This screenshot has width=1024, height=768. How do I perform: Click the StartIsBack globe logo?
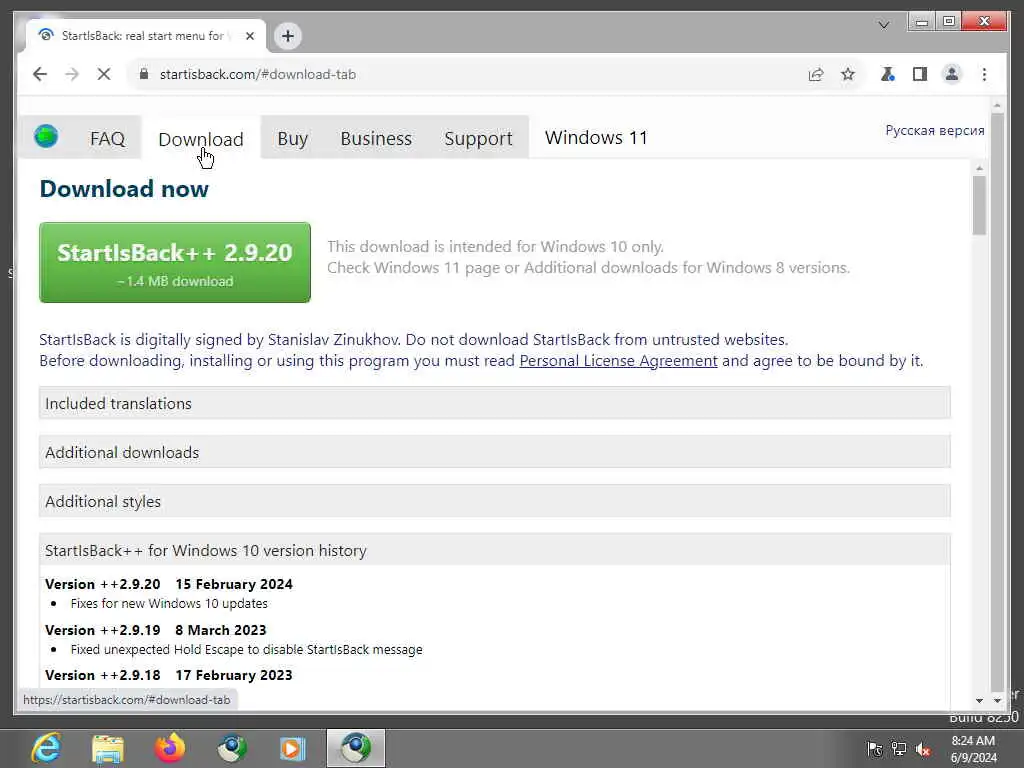46,136
